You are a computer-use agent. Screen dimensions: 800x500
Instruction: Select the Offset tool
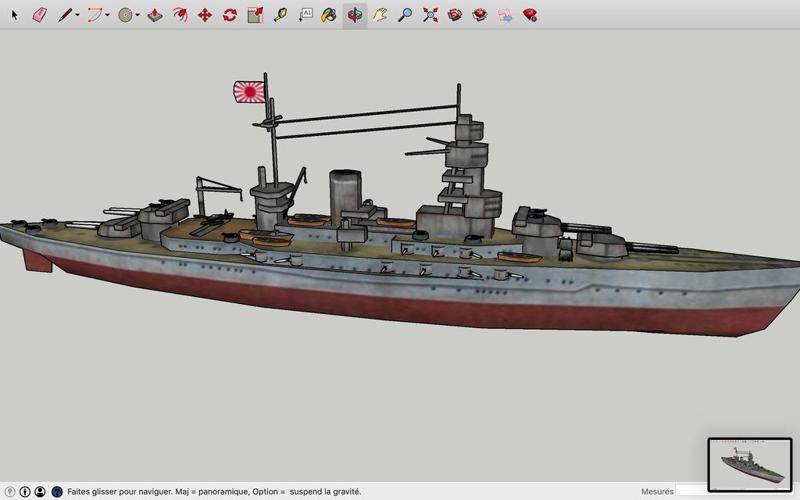click(180, 15)
